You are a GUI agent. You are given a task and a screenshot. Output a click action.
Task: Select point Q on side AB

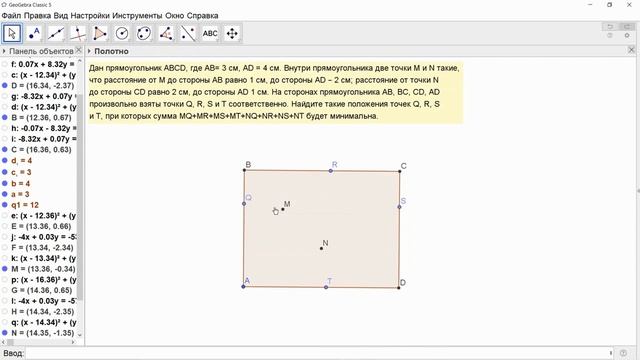coord(244,203)
